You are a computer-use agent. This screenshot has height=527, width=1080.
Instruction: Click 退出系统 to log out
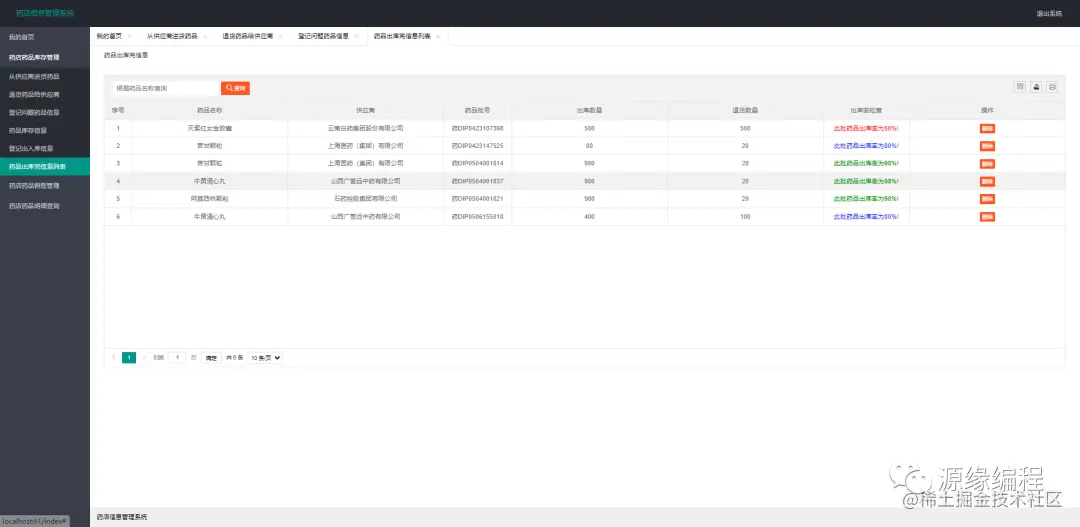coord(1049,14)
